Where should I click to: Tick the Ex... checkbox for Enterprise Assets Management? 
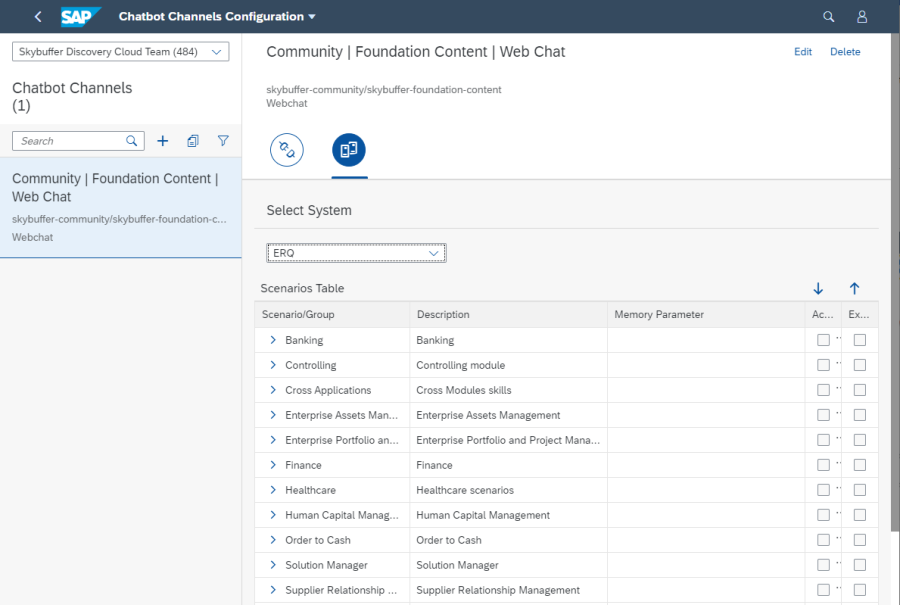click(x=859, y=415)
